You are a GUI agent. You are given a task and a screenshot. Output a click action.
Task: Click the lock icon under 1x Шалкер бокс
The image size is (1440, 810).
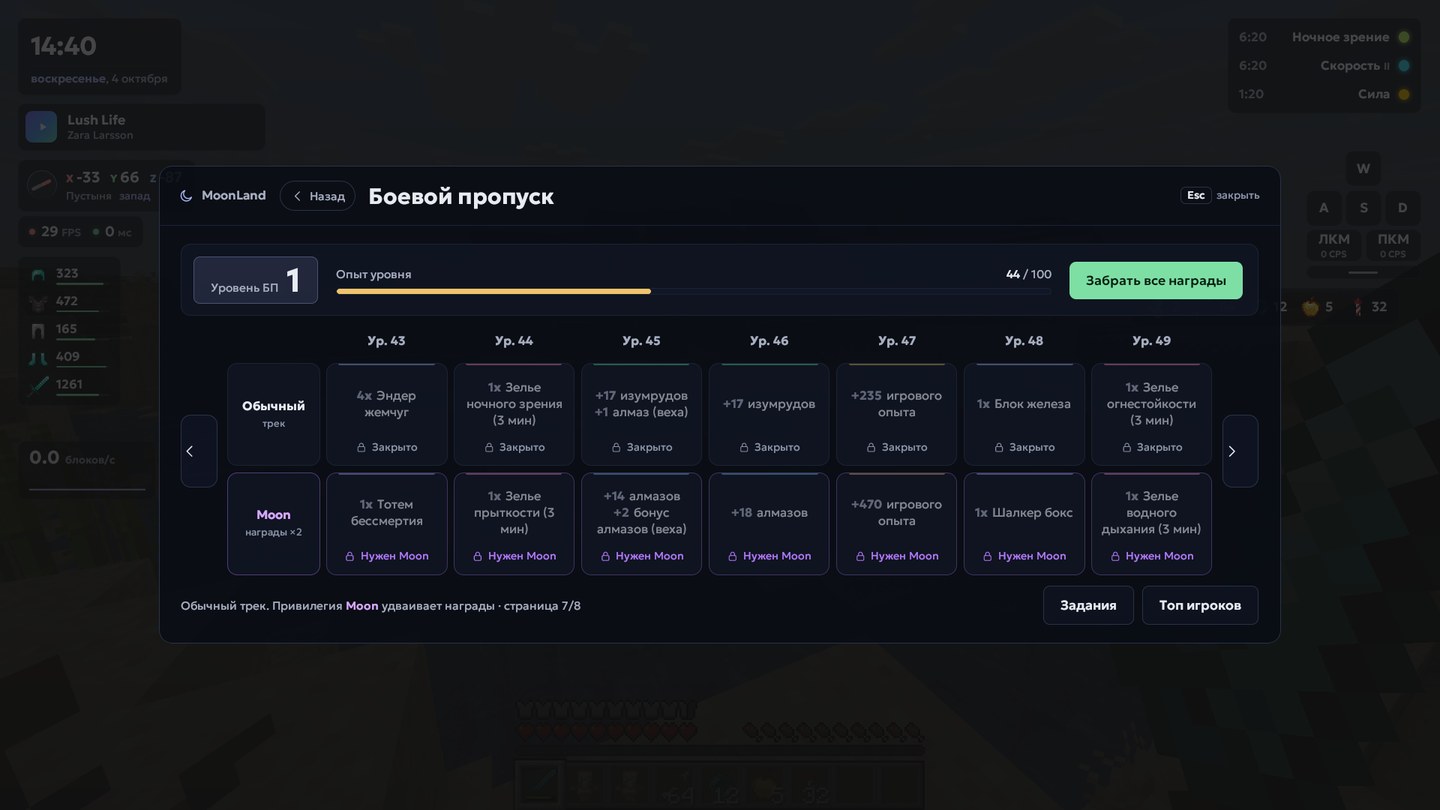988,556
